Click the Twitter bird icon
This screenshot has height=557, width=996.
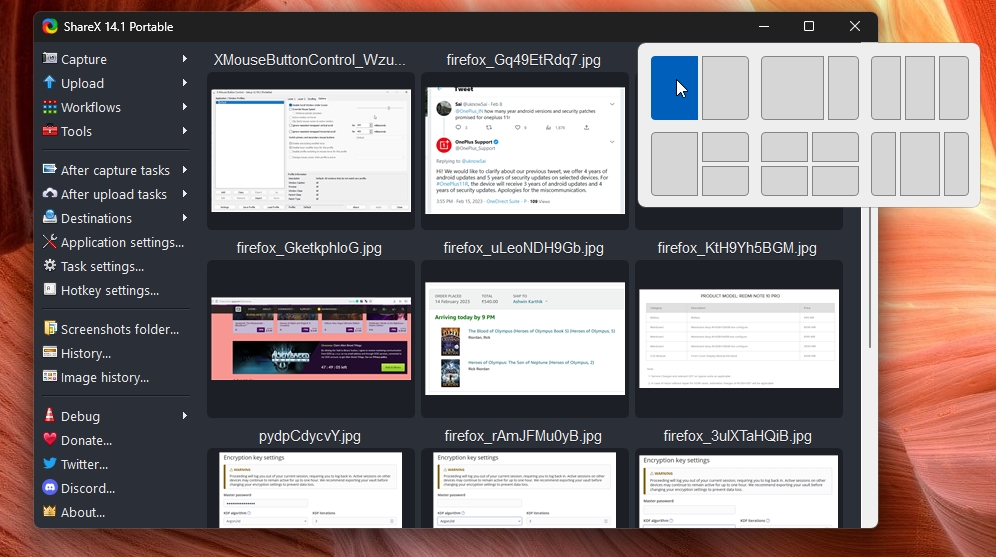[x=50, y=464]
